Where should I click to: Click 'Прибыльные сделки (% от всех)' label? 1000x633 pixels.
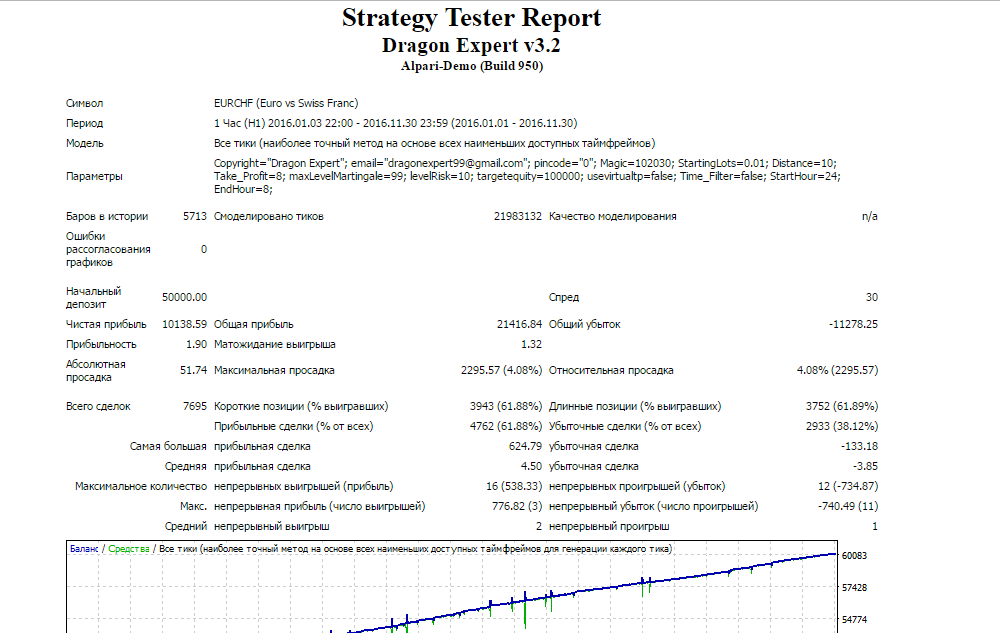[x=294, y=426]
